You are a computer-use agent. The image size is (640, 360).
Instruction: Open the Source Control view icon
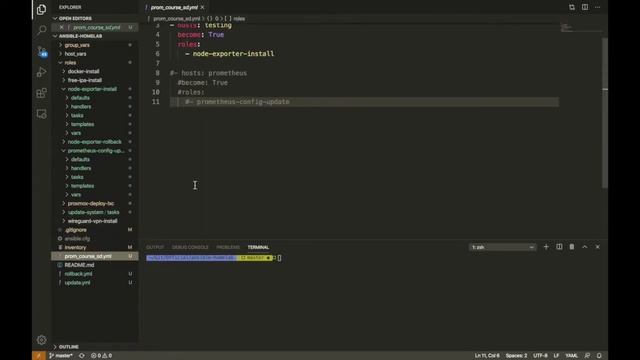click(x=42, y=51)
